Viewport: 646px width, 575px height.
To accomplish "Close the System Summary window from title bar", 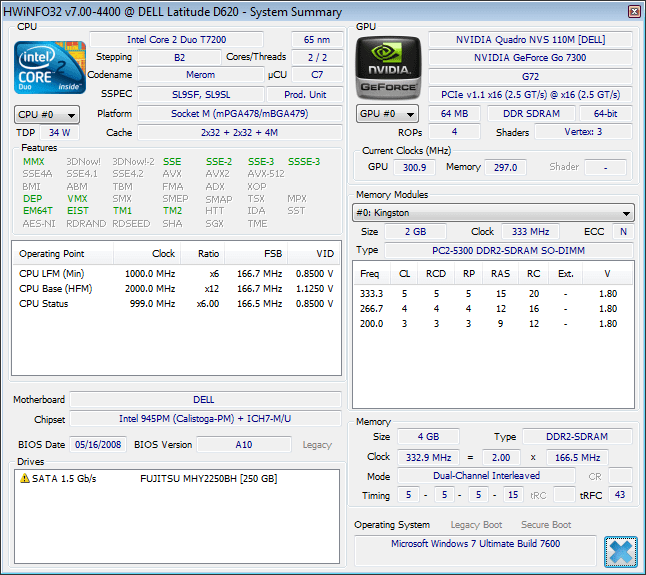I will tap(634, 11).
